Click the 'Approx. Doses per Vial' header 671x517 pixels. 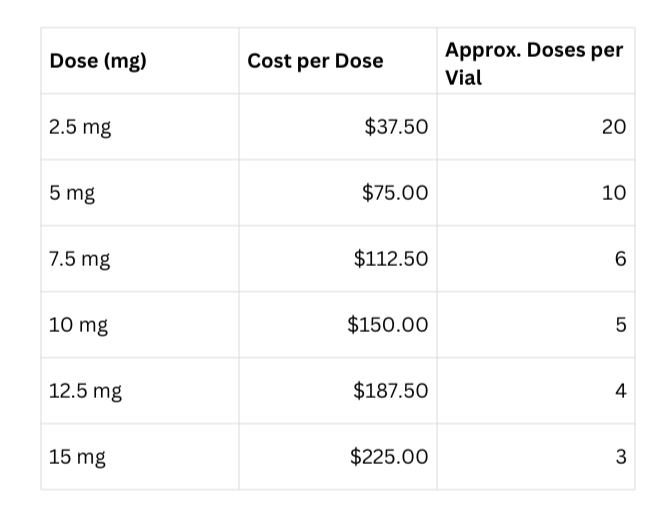(536, 61)
